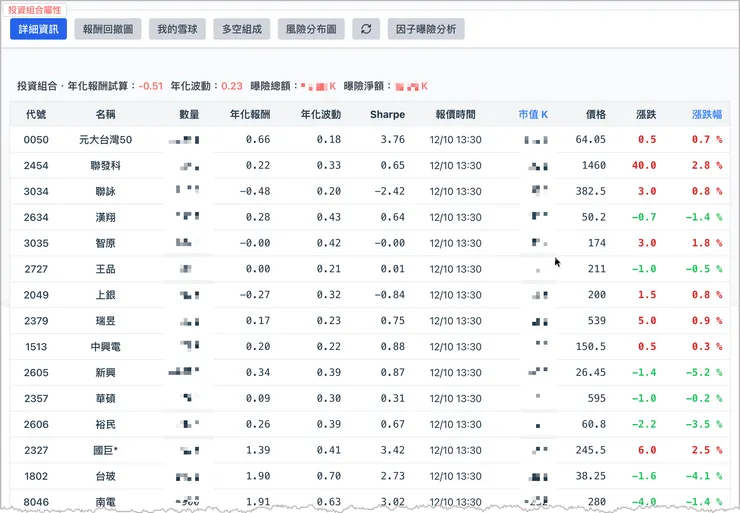The width and height of the screenshot is (740, 513).
Task: Select stock code 2605
Action: click(36, 373)
